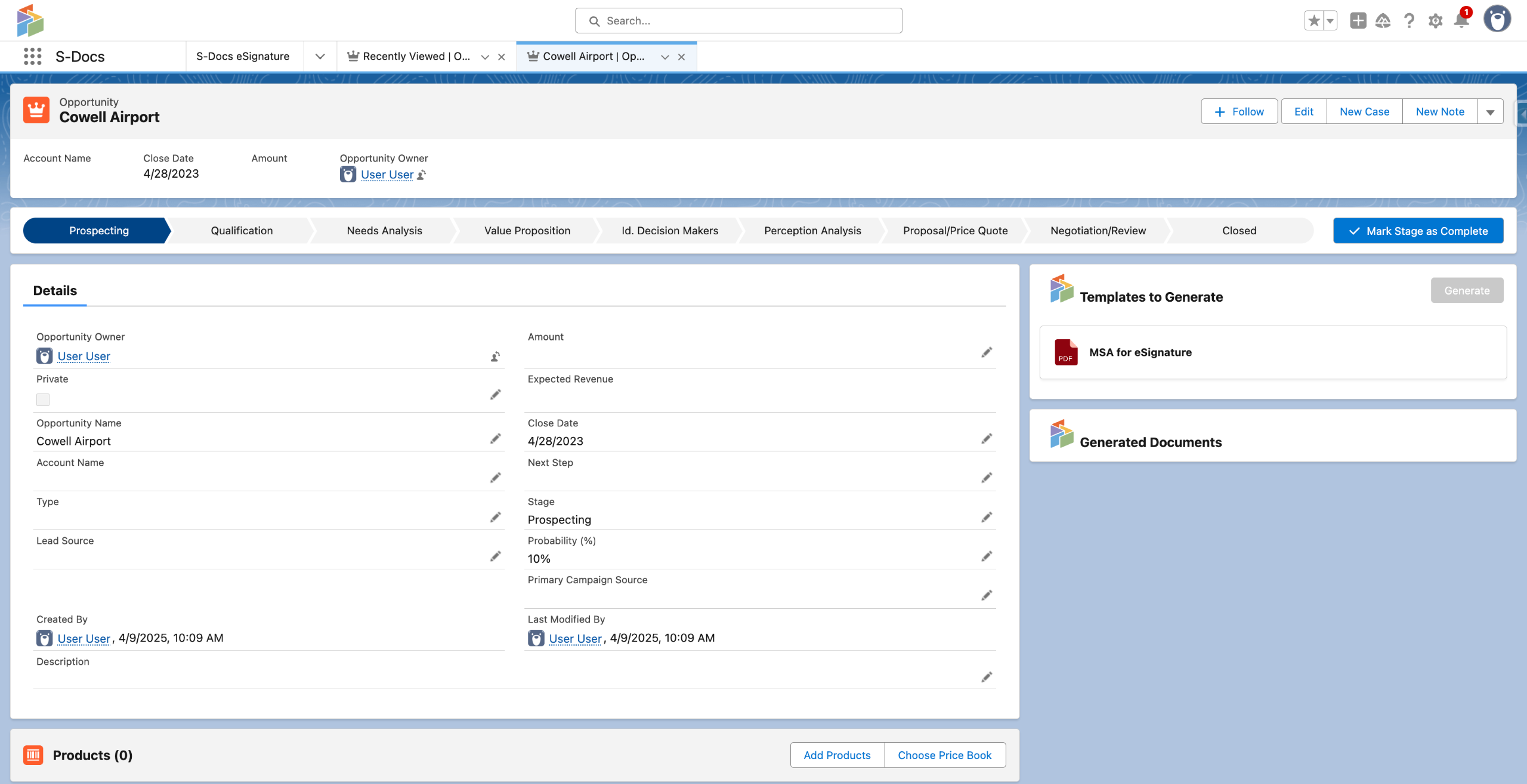The height and width of the screenshot is (784, 1527).
Task: Click the MSA for eSignature PDF icon
Action: (1066, 352)
